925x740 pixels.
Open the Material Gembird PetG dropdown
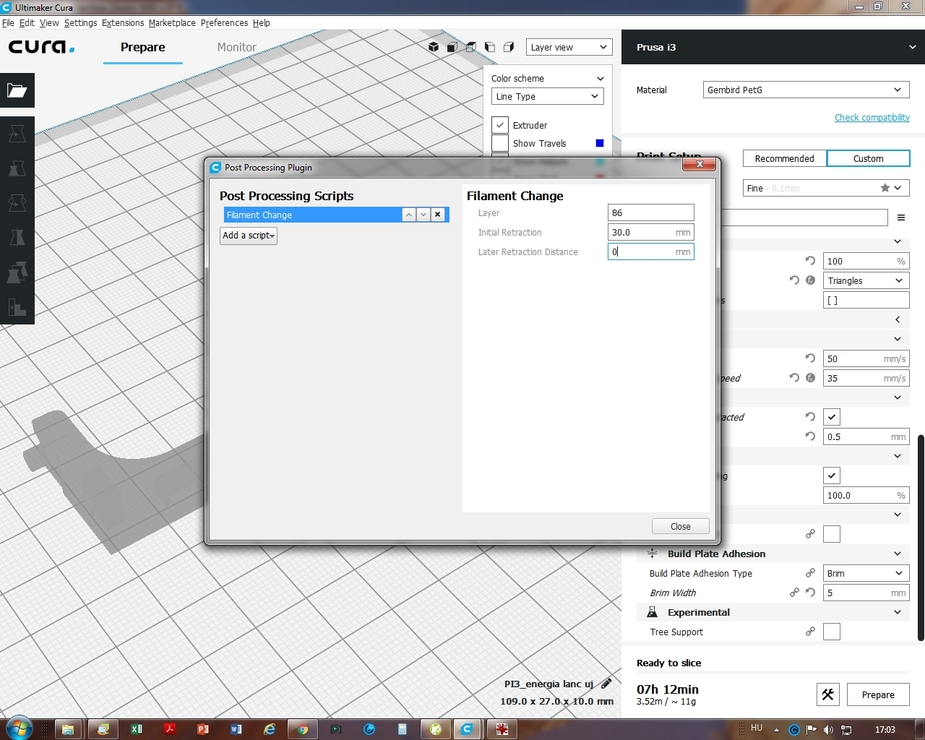pos(805,90)
